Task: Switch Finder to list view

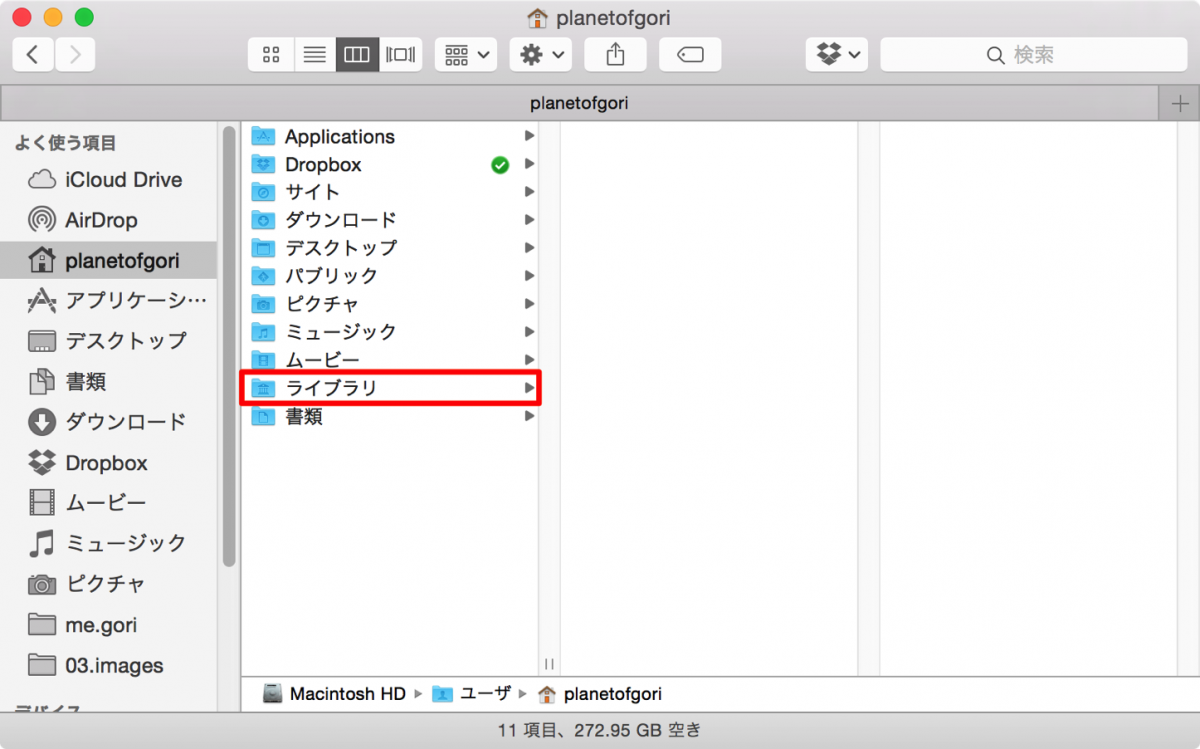Action: [313, 54]
